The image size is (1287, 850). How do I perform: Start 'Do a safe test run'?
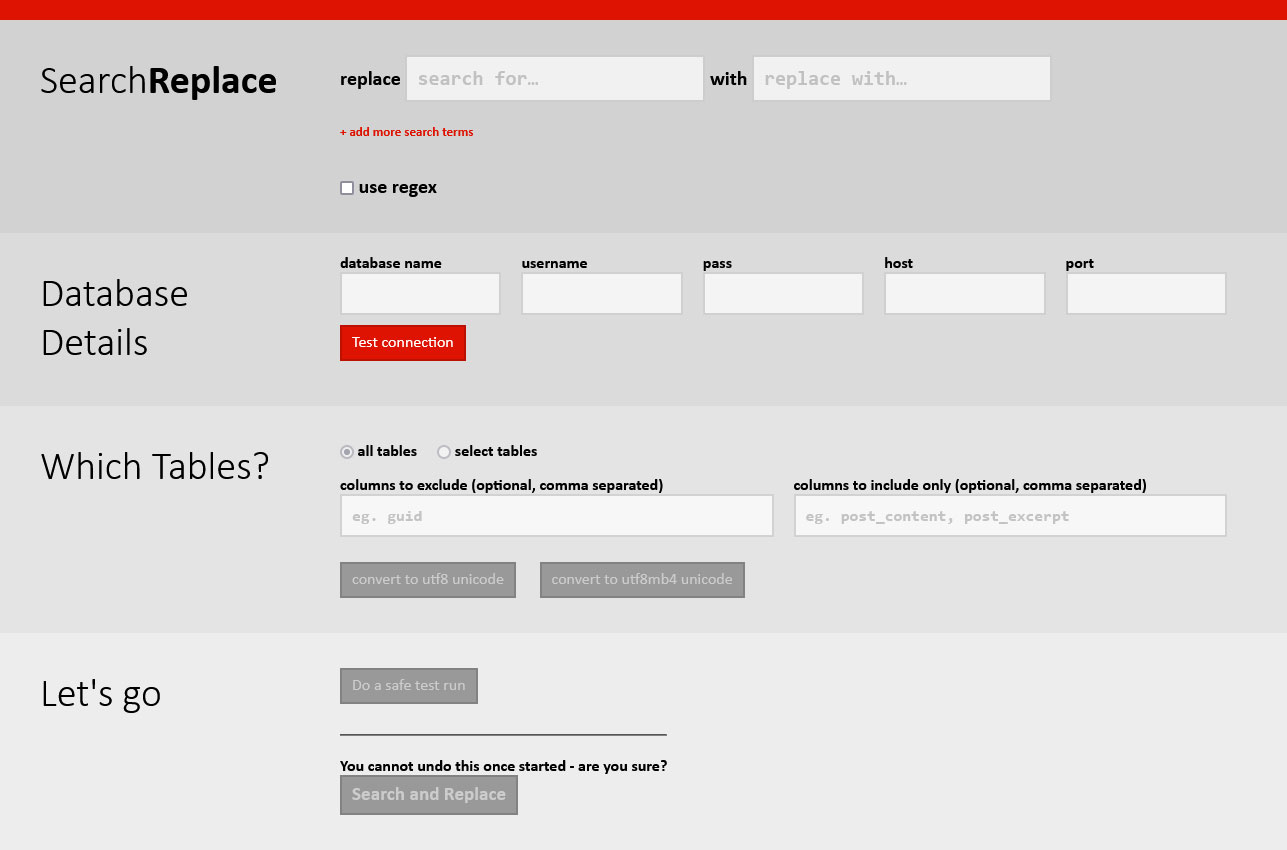[409, 686]
